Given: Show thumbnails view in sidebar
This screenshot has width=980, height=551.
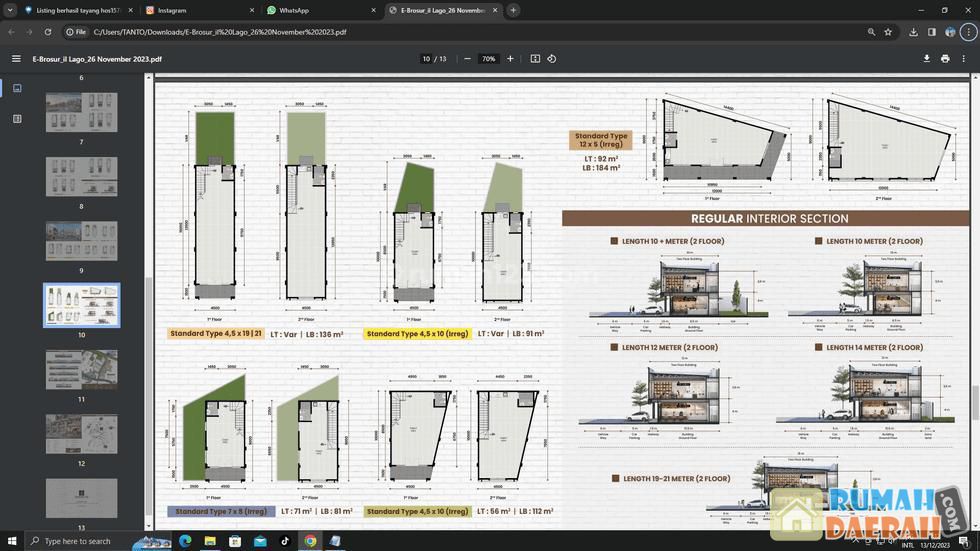Looking at the screenshot, I should point(17,88).
